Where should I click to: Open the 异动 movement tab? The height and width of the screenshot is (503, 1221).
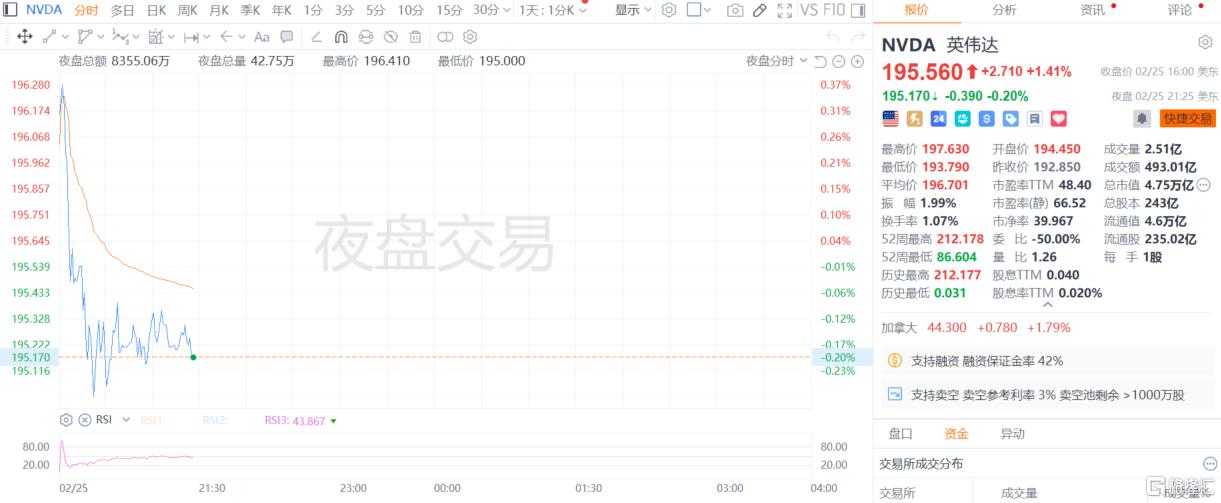pyautogui.click(x=1012, y=433)
